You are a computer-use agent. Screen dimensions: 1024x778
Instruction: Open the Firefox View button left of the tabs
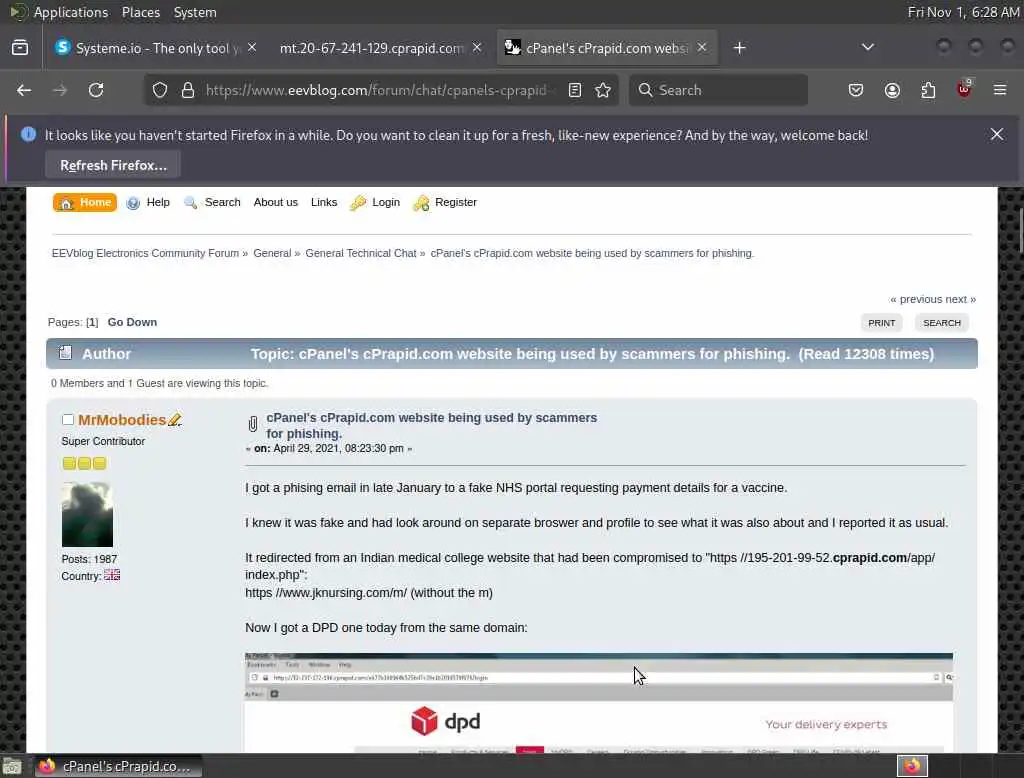pyautogui.click(x=20, y=48)
